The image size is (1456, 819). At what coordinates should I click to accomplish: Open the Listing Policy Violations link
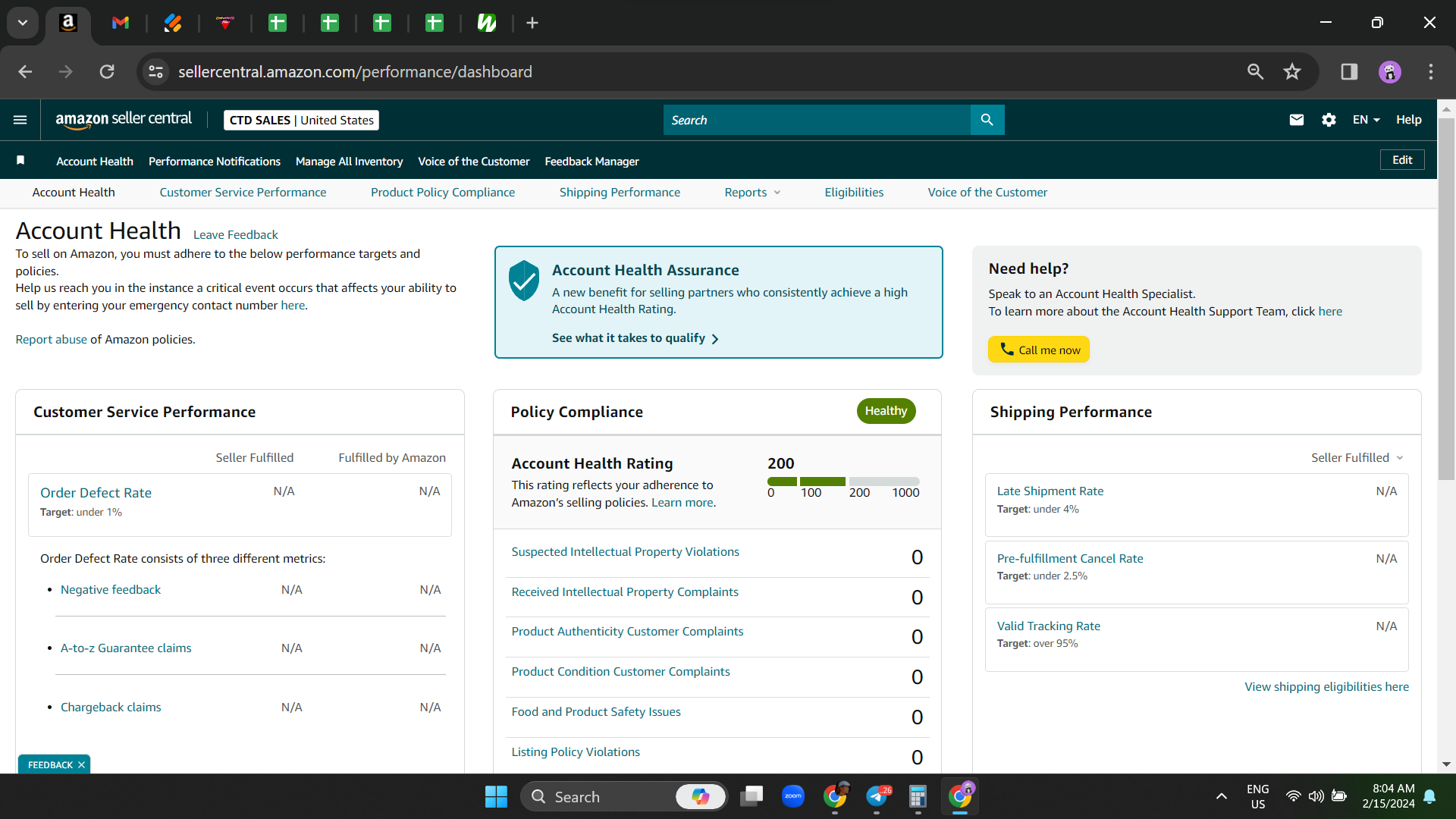(x=576, y=752)
